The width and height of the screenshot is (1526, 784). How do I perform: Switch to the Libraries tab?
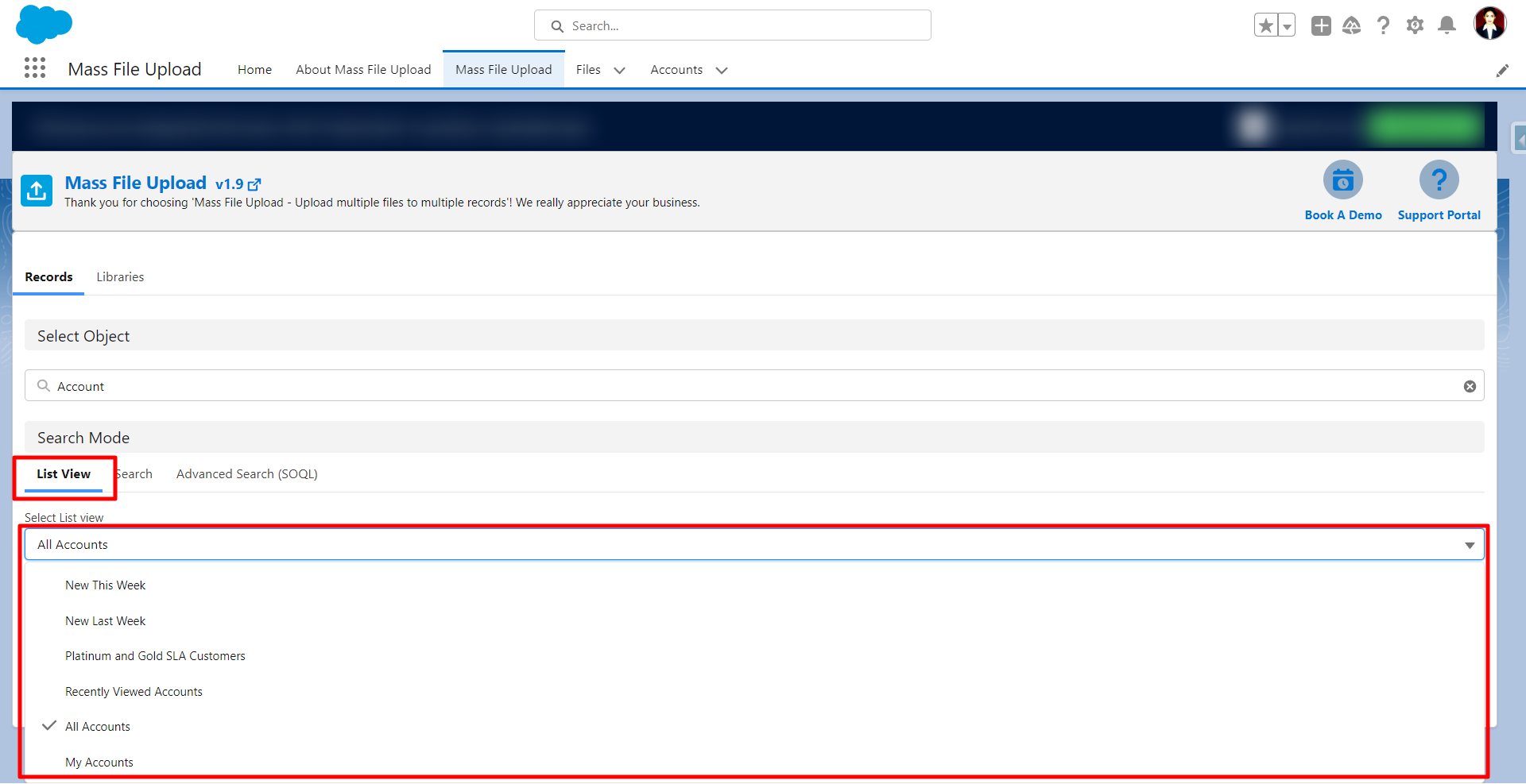[x=120, y=277]
